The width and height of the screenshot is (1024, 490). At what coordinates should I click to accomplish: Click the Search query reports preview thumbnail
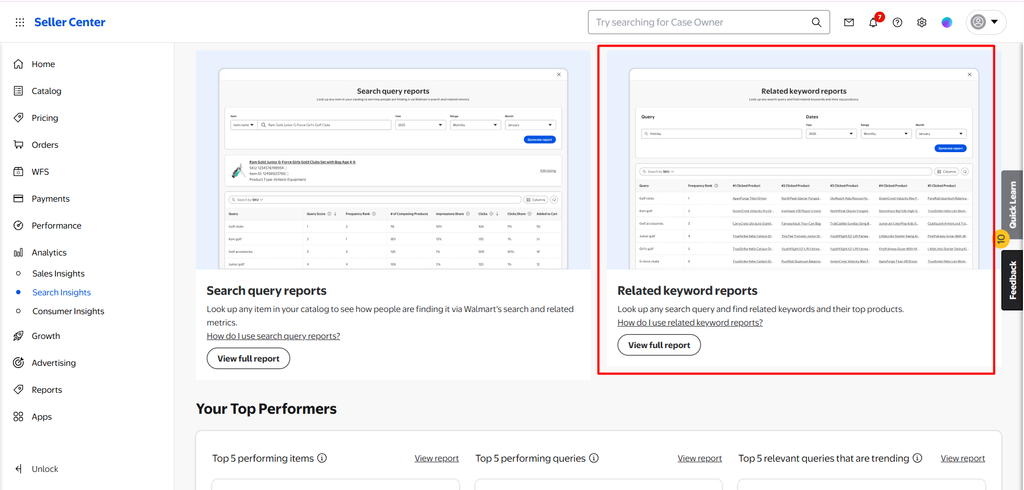tap(393, 160)
